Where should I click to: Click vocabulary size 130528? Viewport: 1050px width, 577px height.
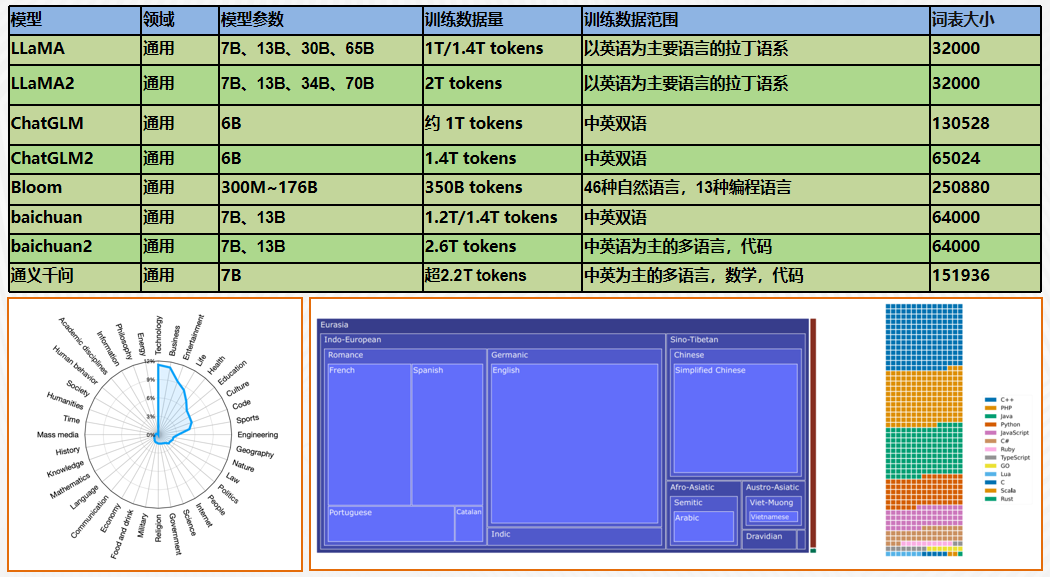point(985,125)
